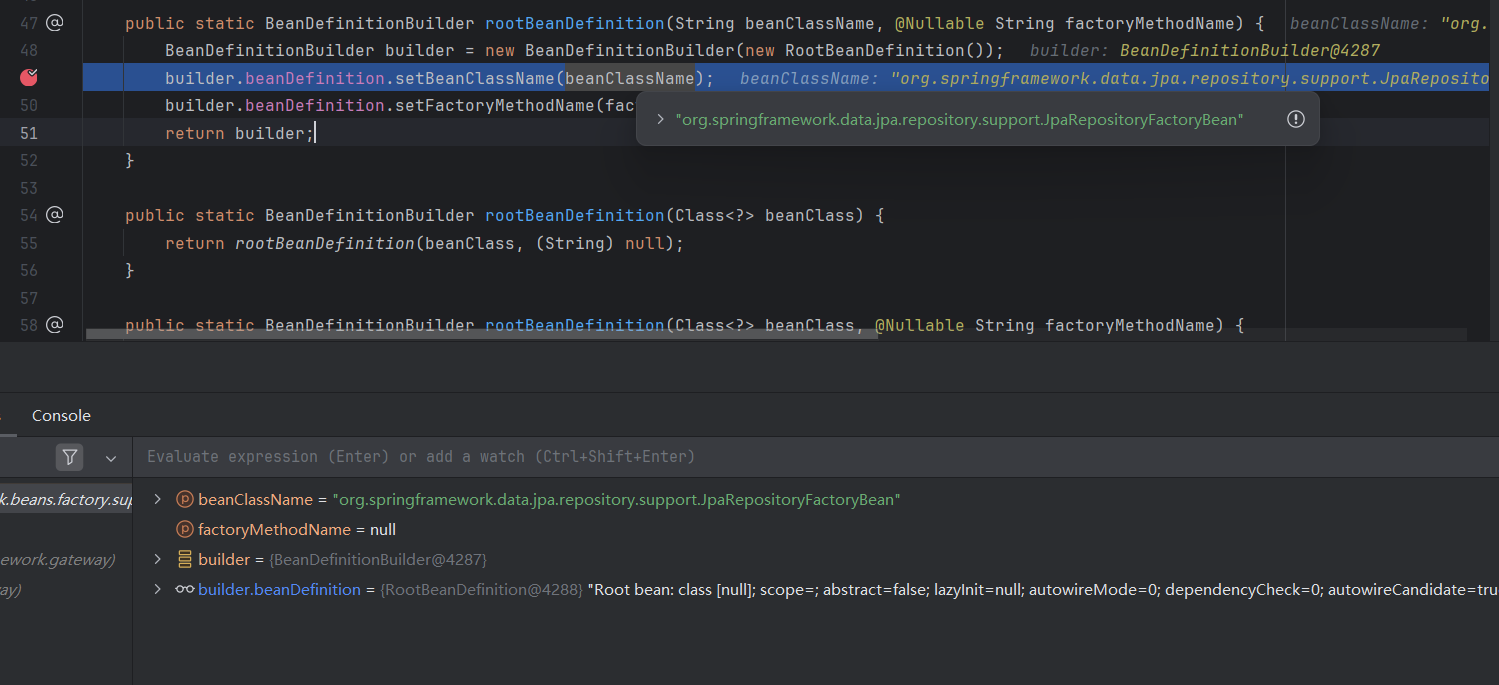Toggle the breakpoint on line 49
The width and height of the screenshot is (1499, 685).
click(x=29, y=77)
